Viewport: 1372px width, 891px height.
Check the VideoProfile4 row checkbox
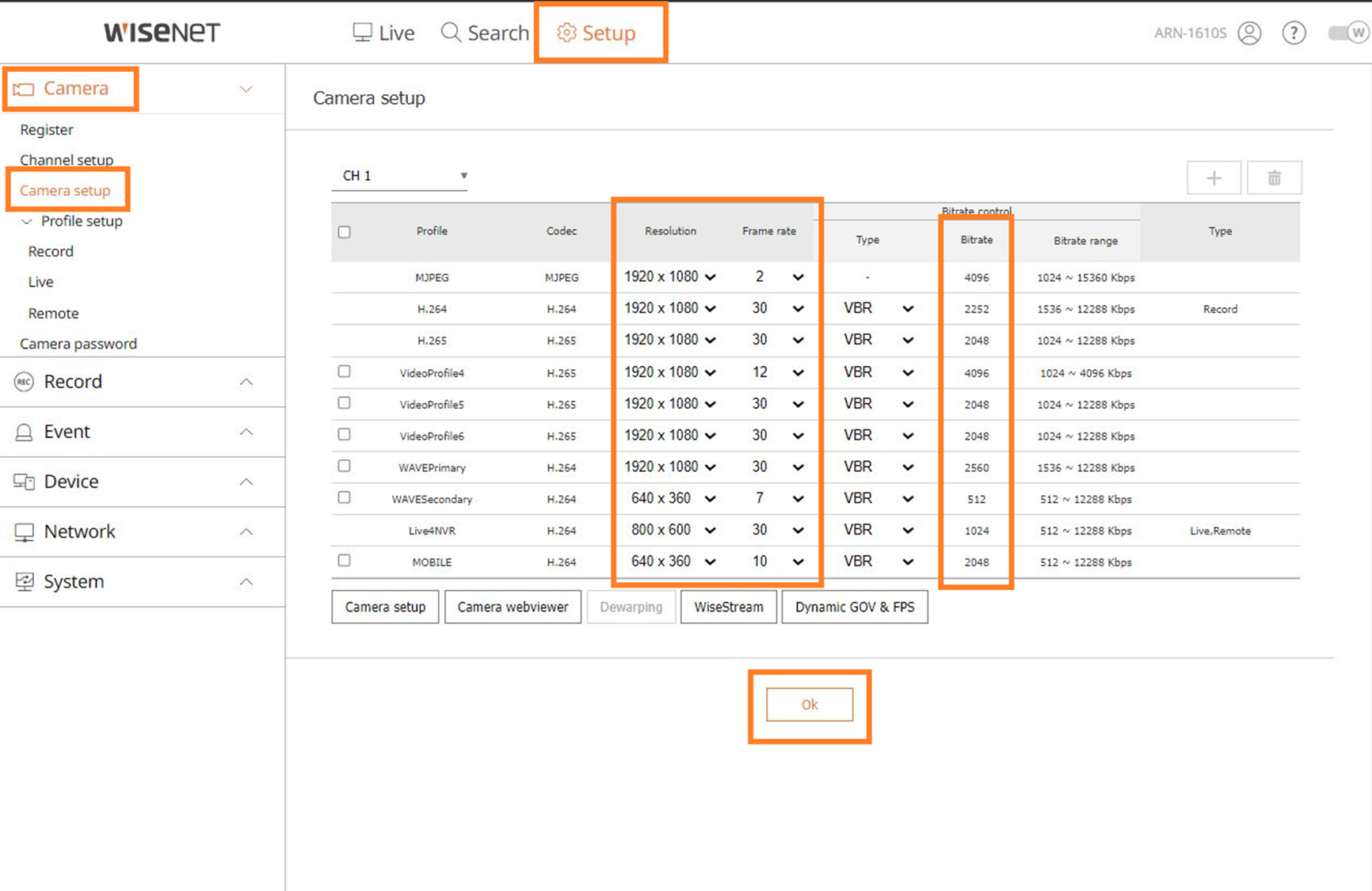tap(344, 371)
